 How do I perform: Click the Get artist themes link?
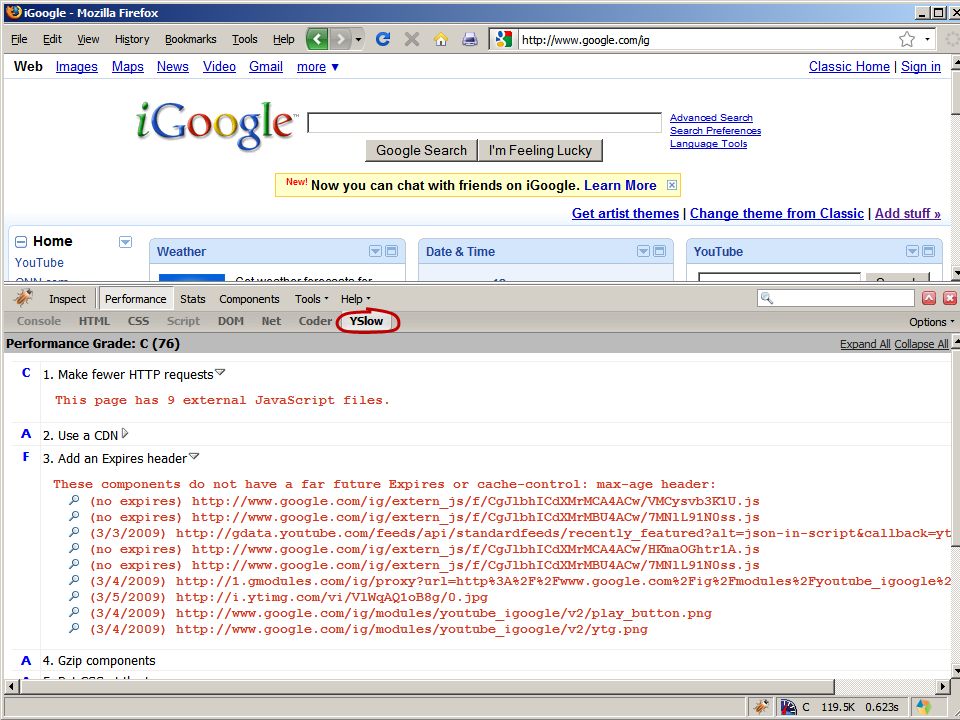pos(625,214)
